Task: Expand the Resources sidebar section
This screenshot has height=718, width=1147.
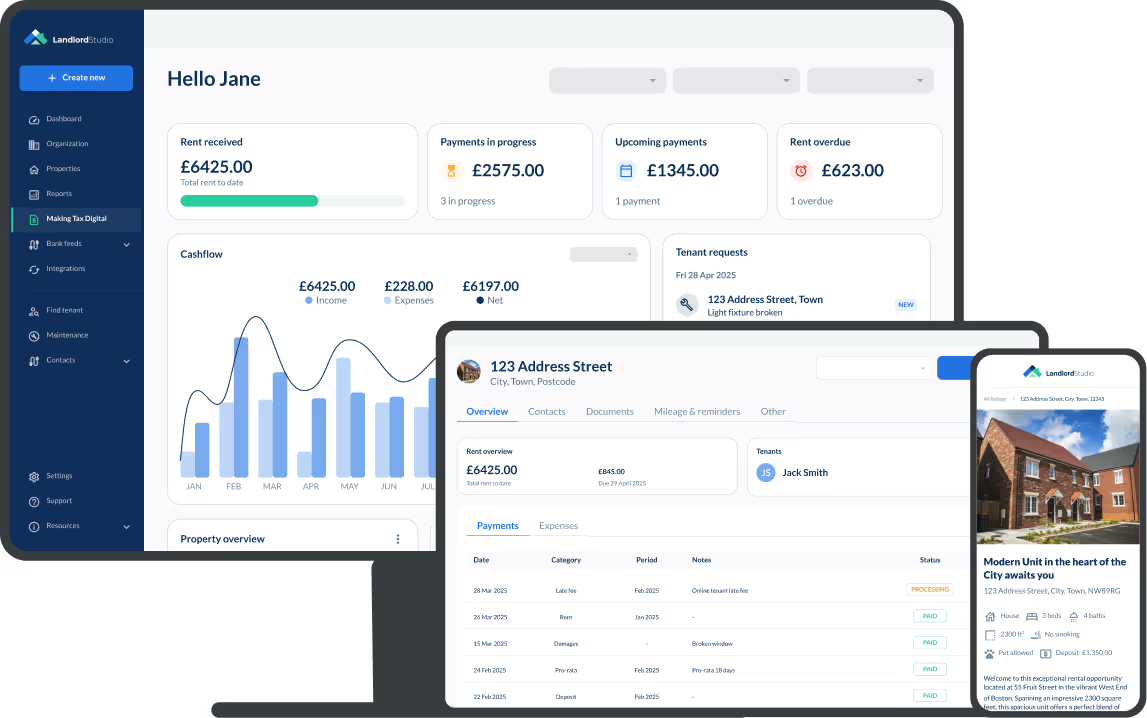Action: 127,526
